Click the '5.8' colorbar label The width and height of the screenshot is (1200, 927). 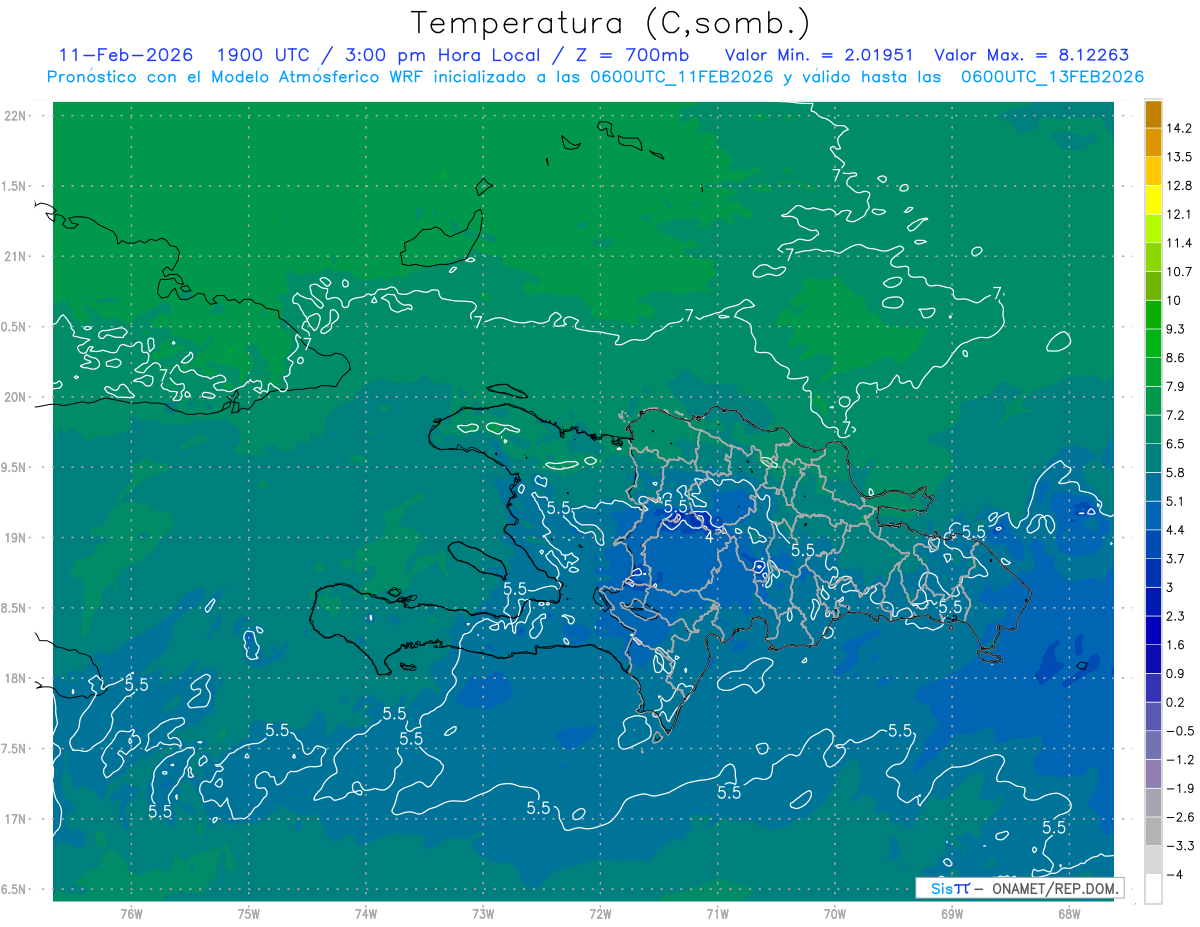click(1176, 472)
